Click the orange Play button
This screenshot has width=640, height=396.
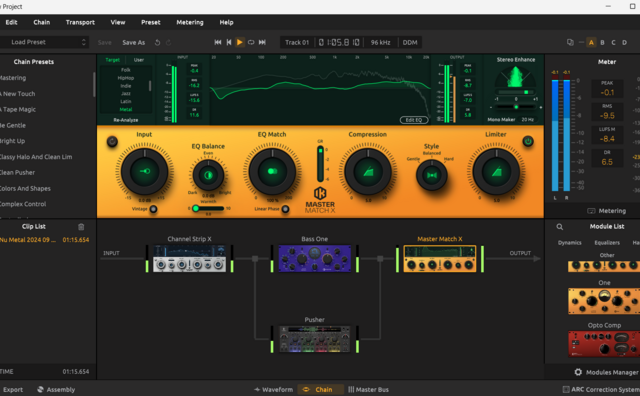240,42
